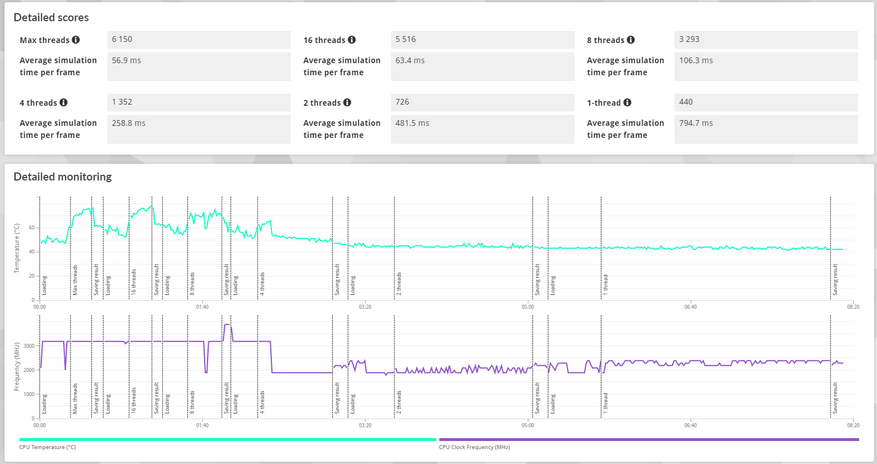Click the CPU Temperature (°C) legend label

click(48, 447)
